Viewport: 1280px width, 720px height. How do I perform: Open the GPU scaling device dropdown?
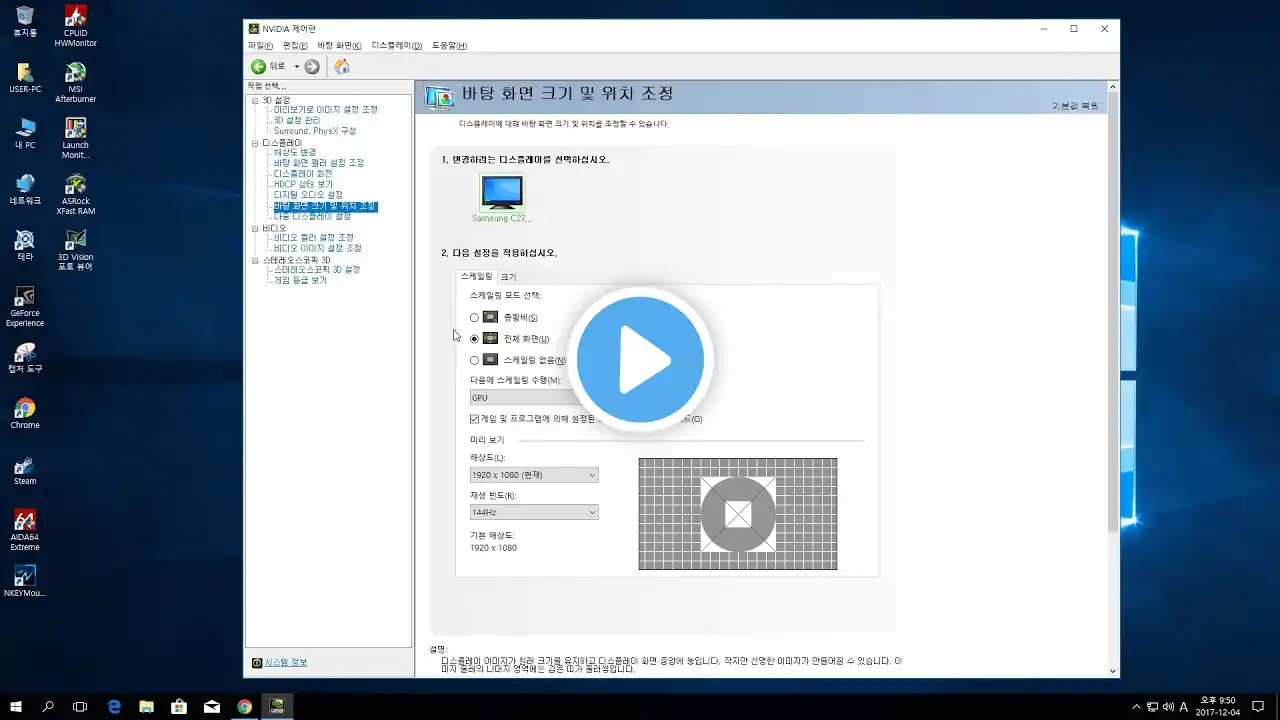[534, 398]
